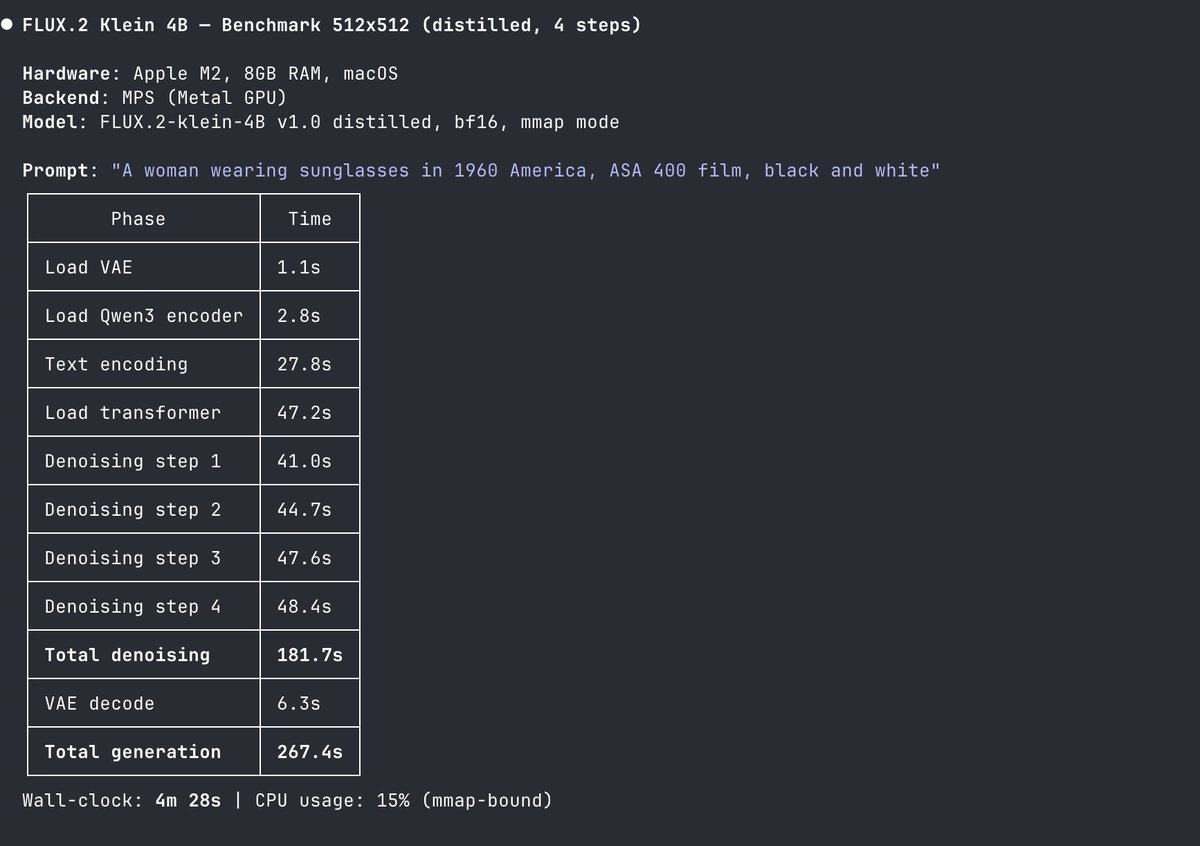The height and width of the screenshot is (846, 1200).
Task: Select the Load transformer row label
Action: coord(133,412)
